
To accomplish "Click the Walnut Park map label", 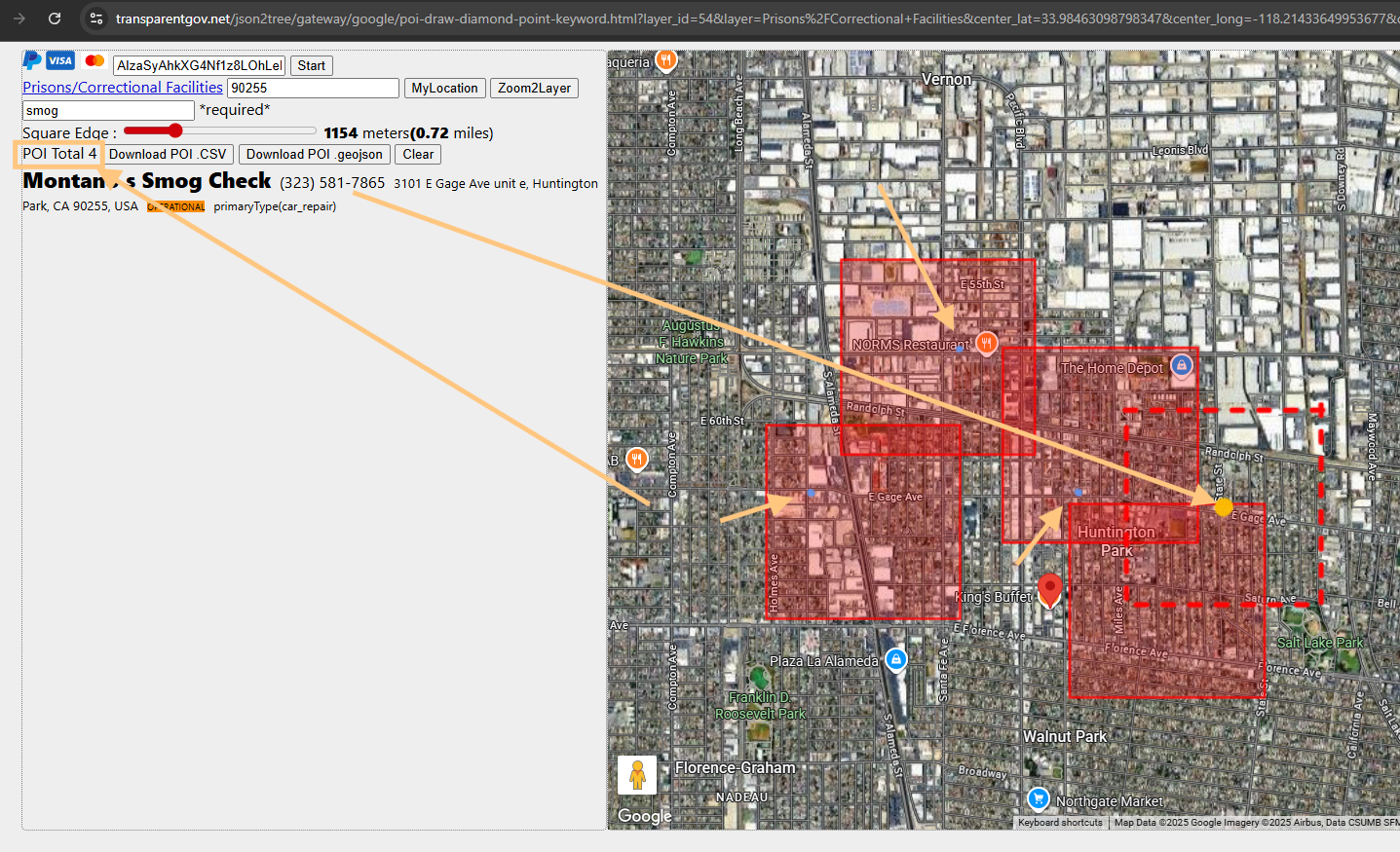I will point(1065,737).
